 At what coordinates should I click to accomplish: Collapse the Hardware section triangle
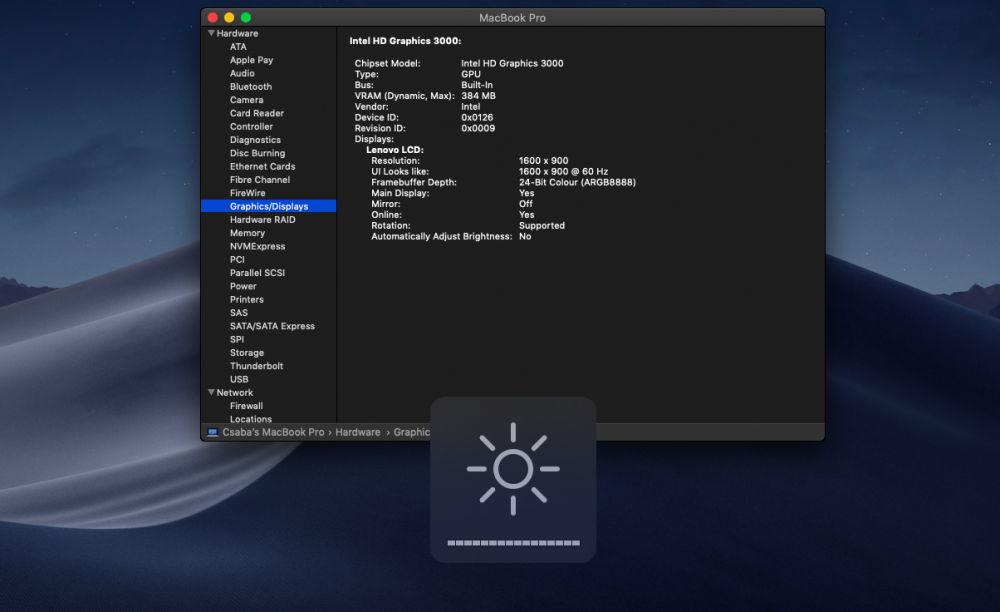click(211, 33)
